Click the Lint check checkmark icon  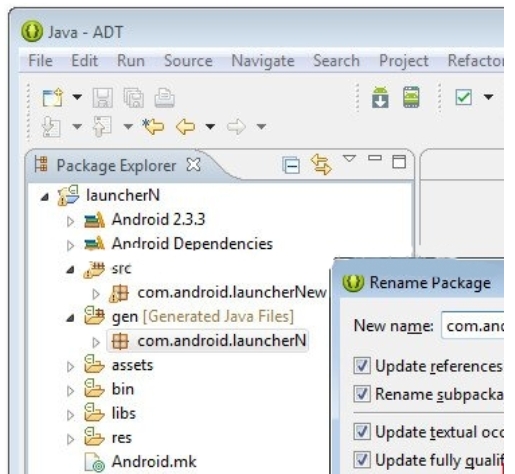[x=463, y=97]
